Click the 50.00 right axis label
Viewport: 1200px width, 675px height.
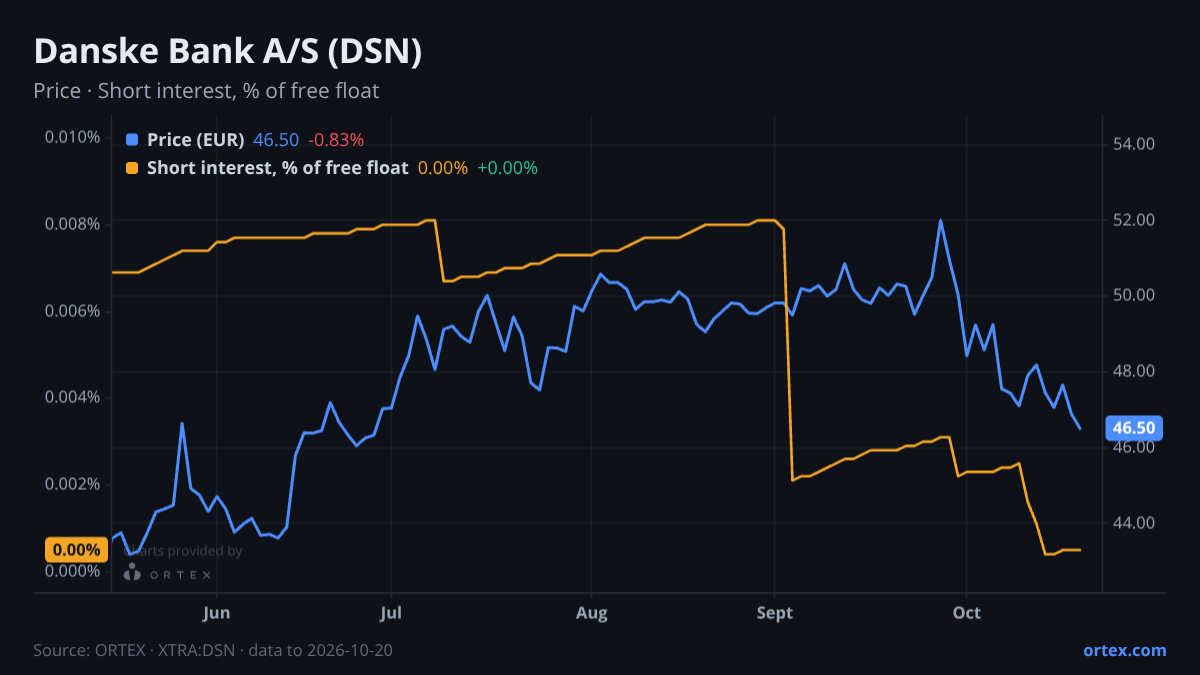coord(1134,295)
